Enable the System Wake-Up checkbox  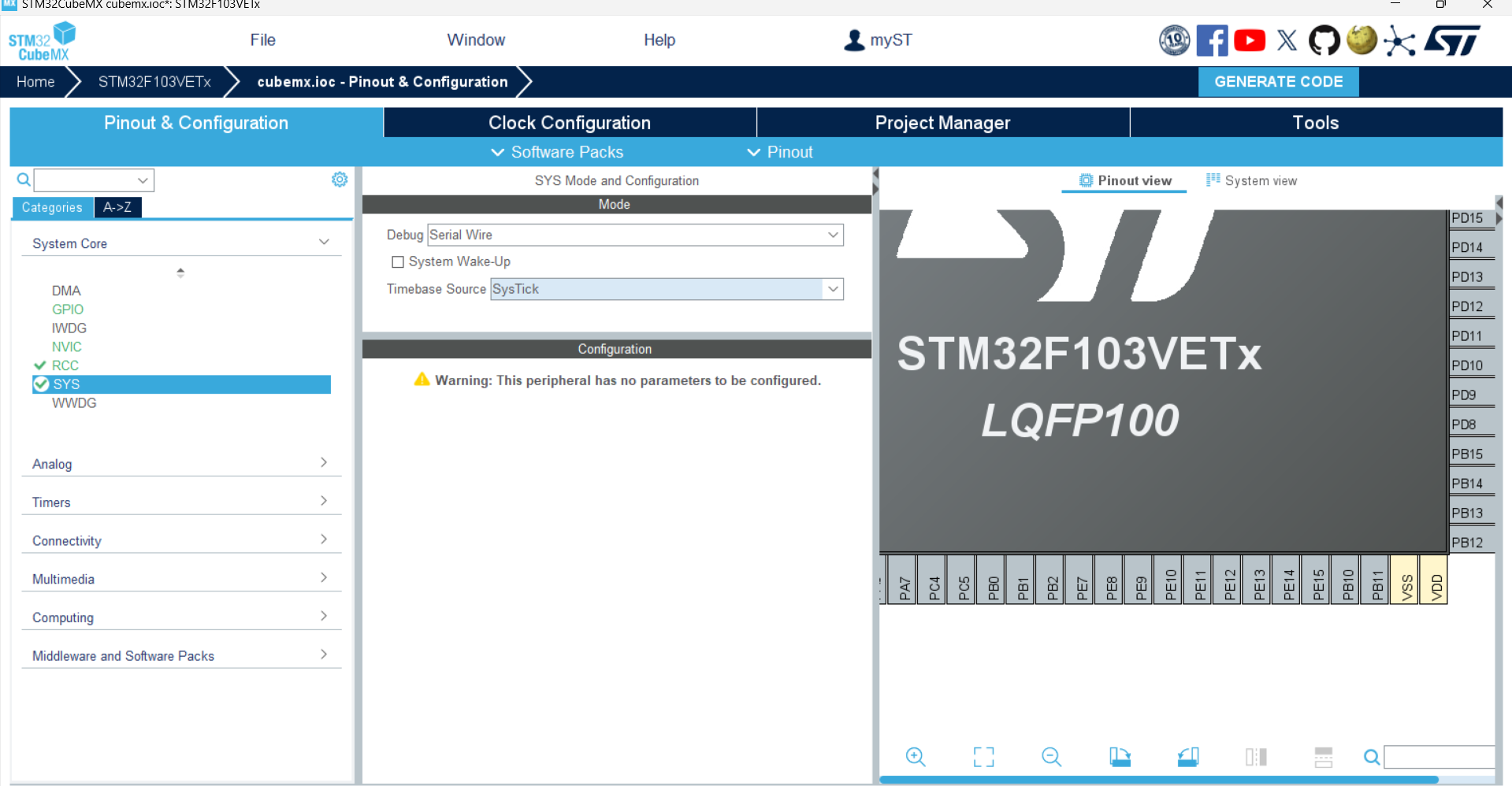tap(398, 261)
